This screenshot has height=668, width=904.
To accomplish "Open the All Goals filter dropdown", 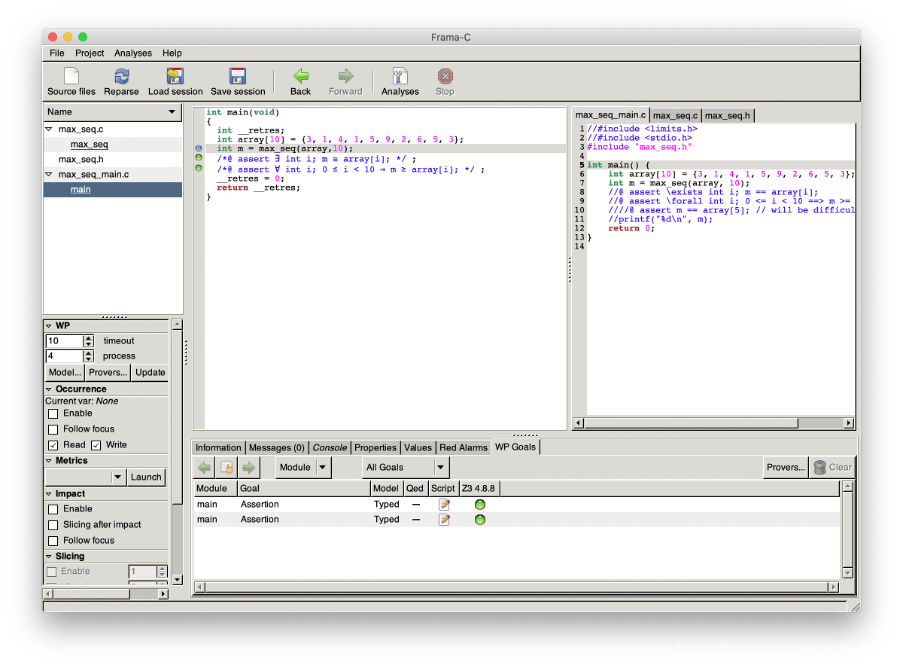I will point(405,467).
